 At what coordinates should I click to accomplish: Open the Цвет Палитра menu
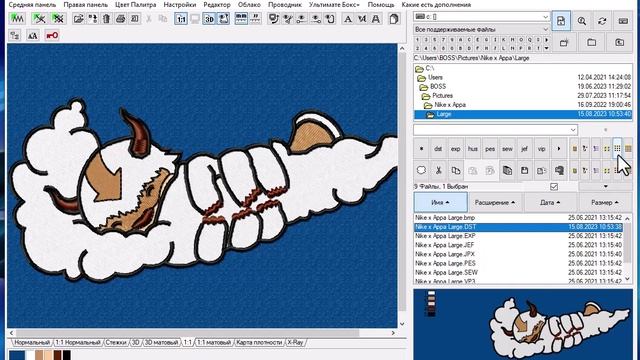(x=136, y=5)
